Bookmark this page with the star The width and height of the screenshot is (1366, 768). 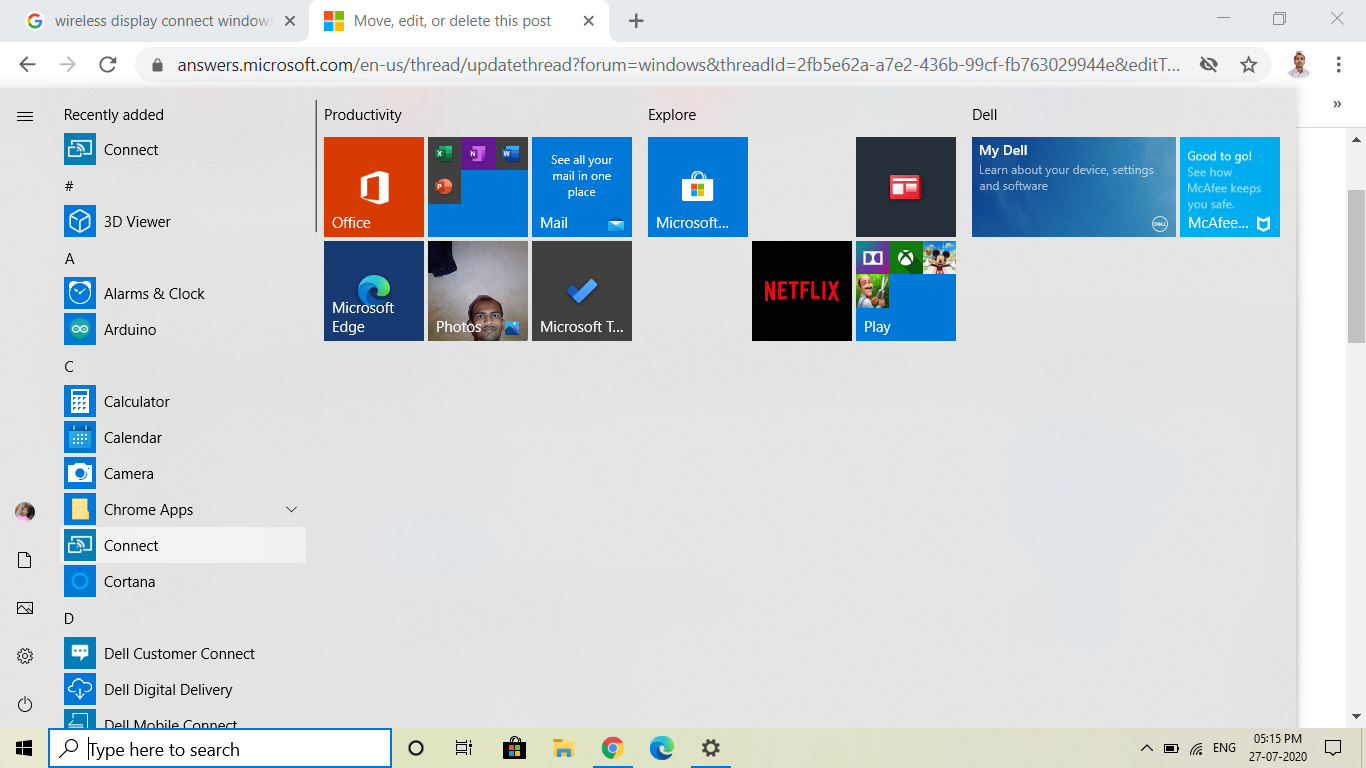point(1248,65)
